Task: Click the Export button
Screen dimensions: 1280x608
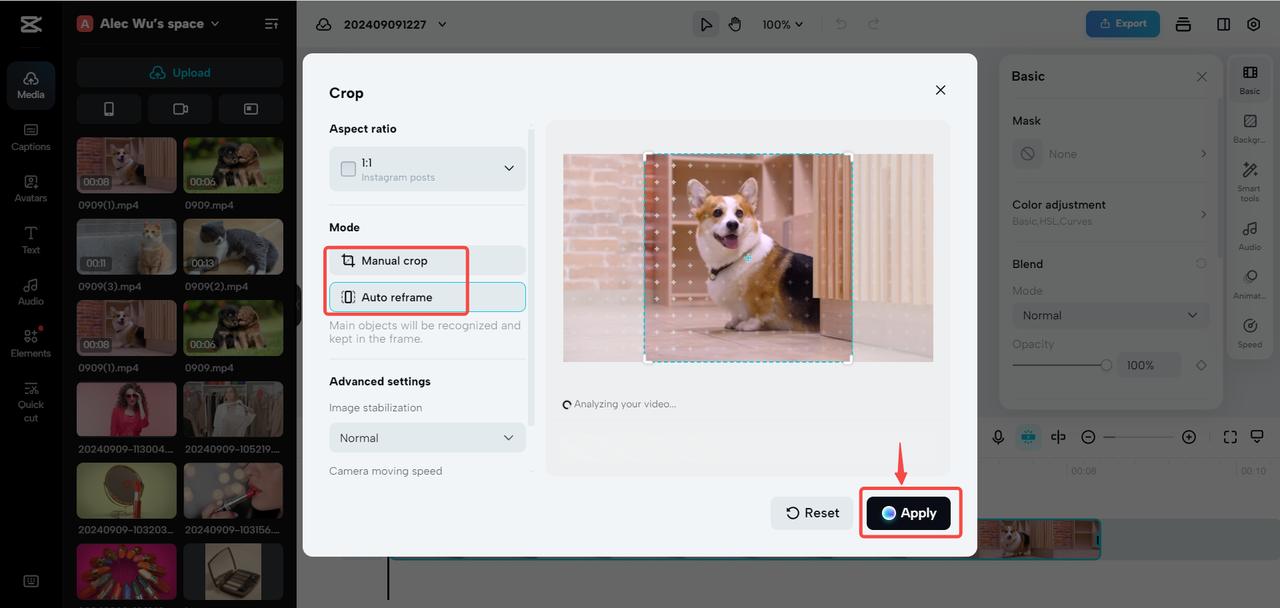Action: [1123, 24]
